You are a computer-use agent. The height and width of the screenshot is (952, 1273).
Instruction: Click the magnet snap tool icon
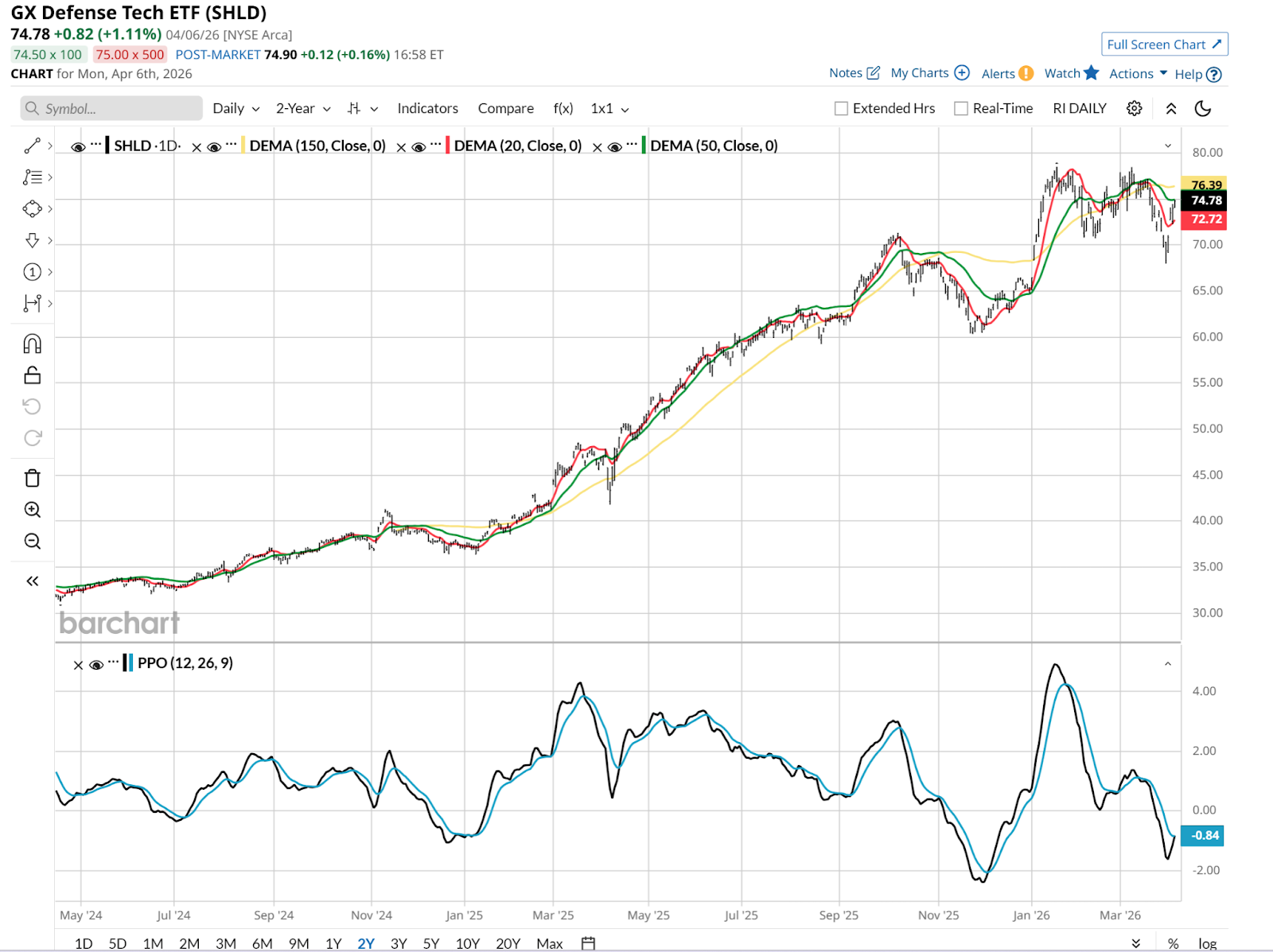click(32, 344)
